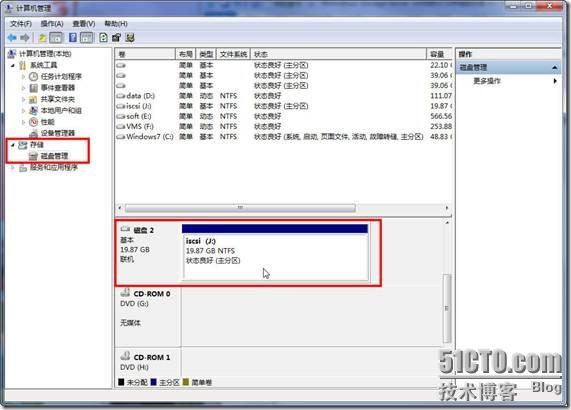
Task: Click the 事件查看器 book icon
Action: (34, 88)
